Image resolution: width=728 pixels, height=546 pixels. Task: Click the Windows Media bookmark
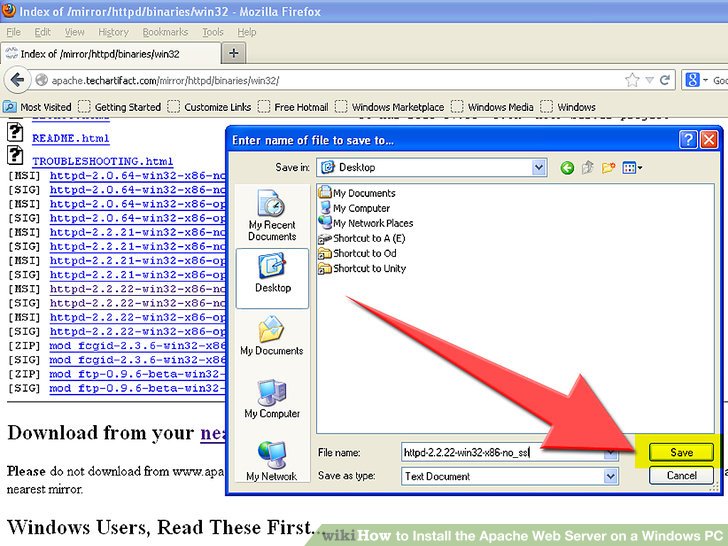pos(493,107)
